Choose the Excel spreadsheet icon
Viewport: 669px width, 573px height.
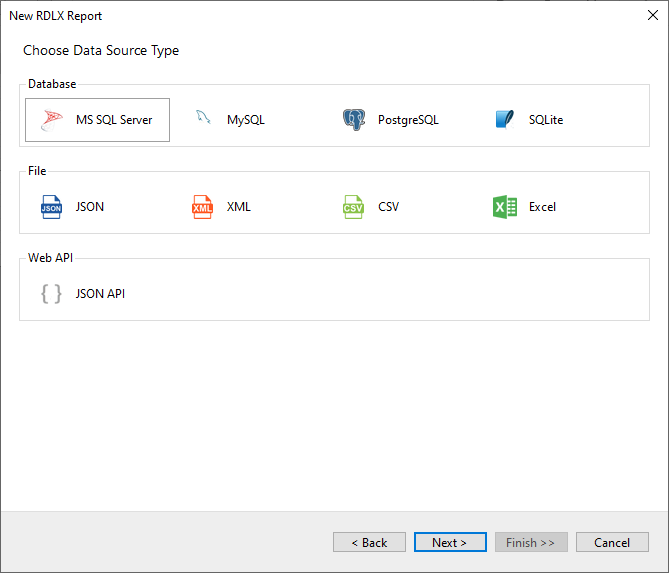pos(505,207)
